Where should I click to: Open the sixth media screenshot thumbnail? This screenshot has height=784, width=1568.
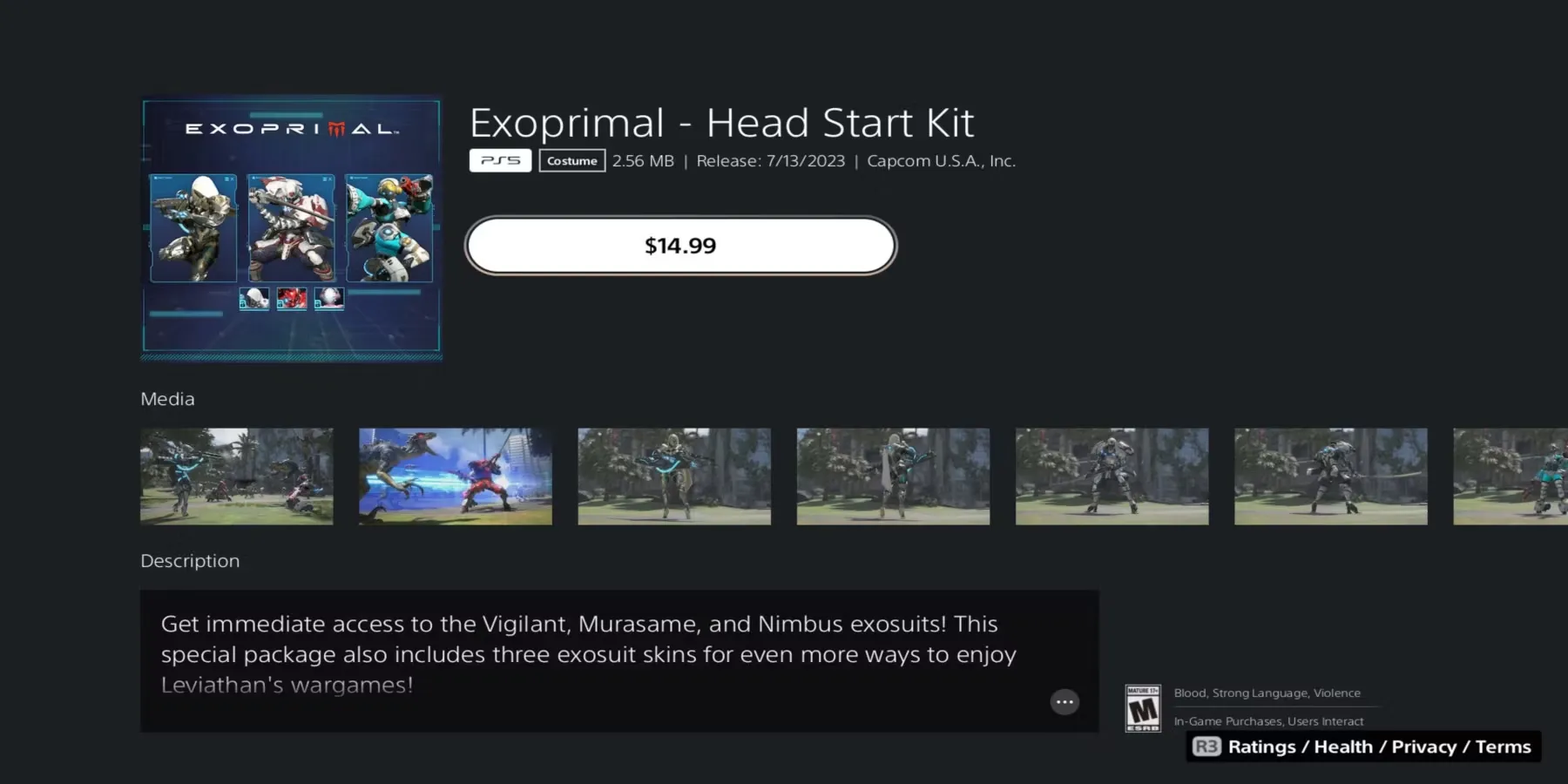pyautogui.click(x=1331, y=476)
